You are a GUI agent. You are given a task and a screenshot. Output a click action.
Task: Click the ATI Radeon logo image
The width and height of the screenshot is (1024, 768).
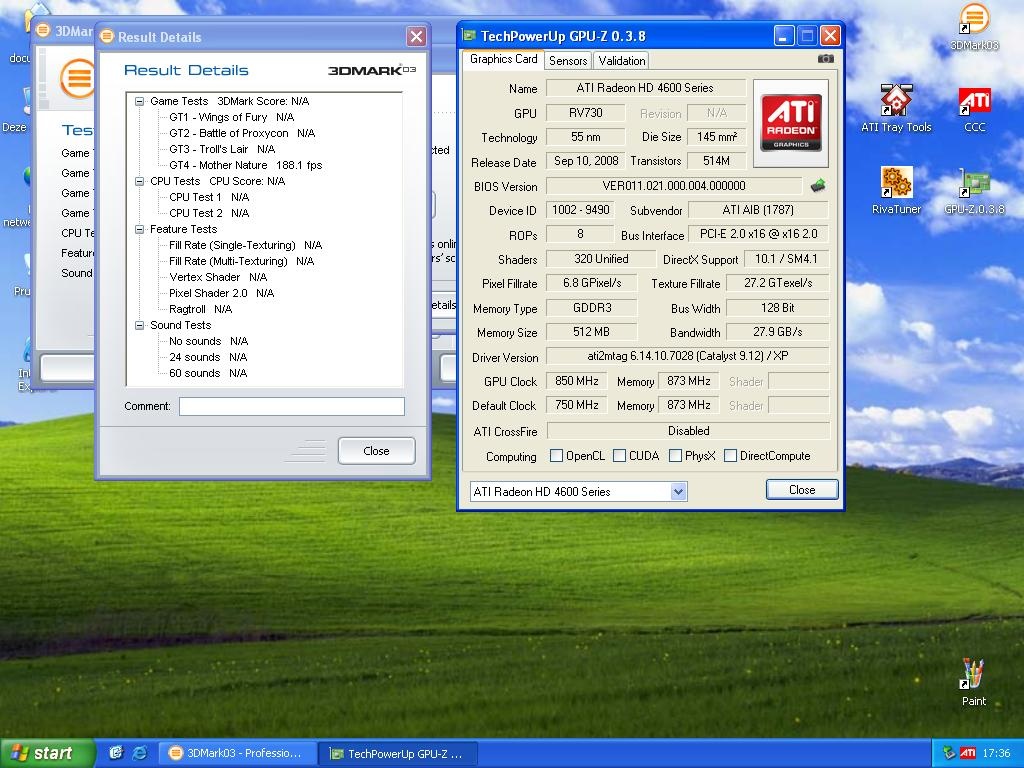coord(792,123)
